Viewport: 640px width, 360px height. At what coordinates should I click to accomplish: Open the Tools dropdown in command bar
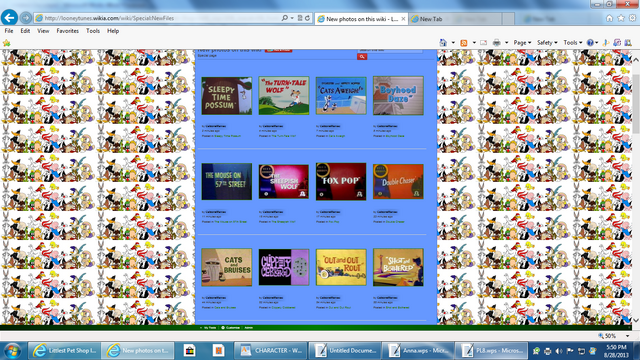[573, 42]
